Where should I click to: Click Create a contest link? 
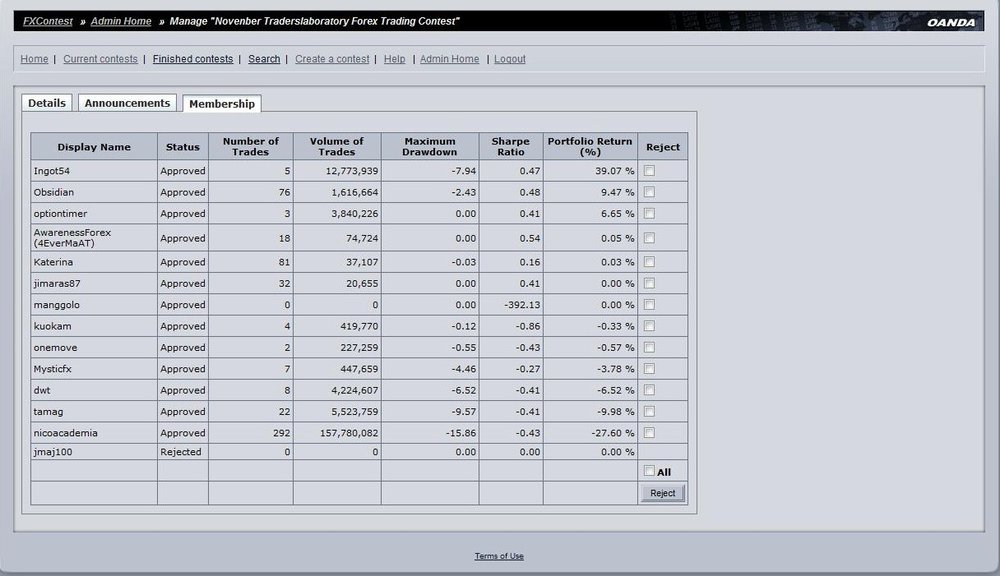332,59
